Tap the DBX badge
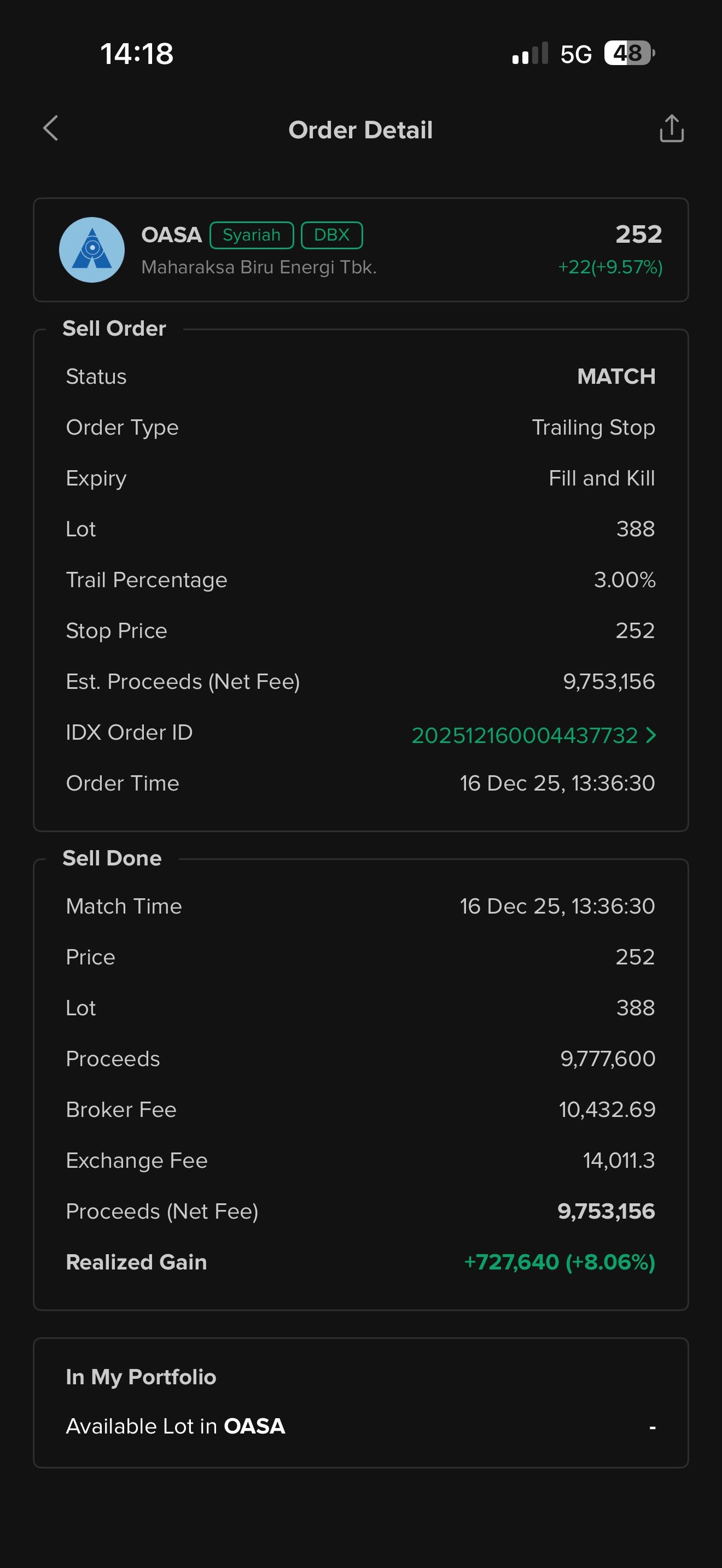722x1568 pixels. click(x=332, y=235)
